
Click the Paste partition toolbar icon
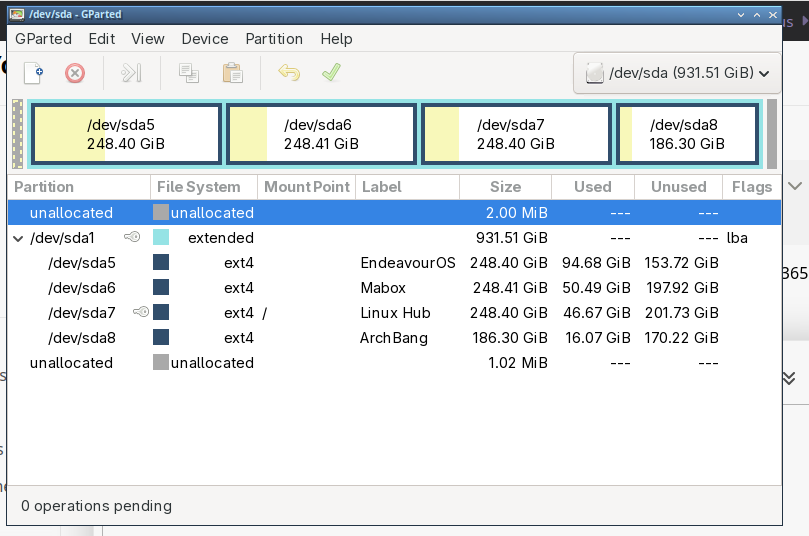(232, 73)
